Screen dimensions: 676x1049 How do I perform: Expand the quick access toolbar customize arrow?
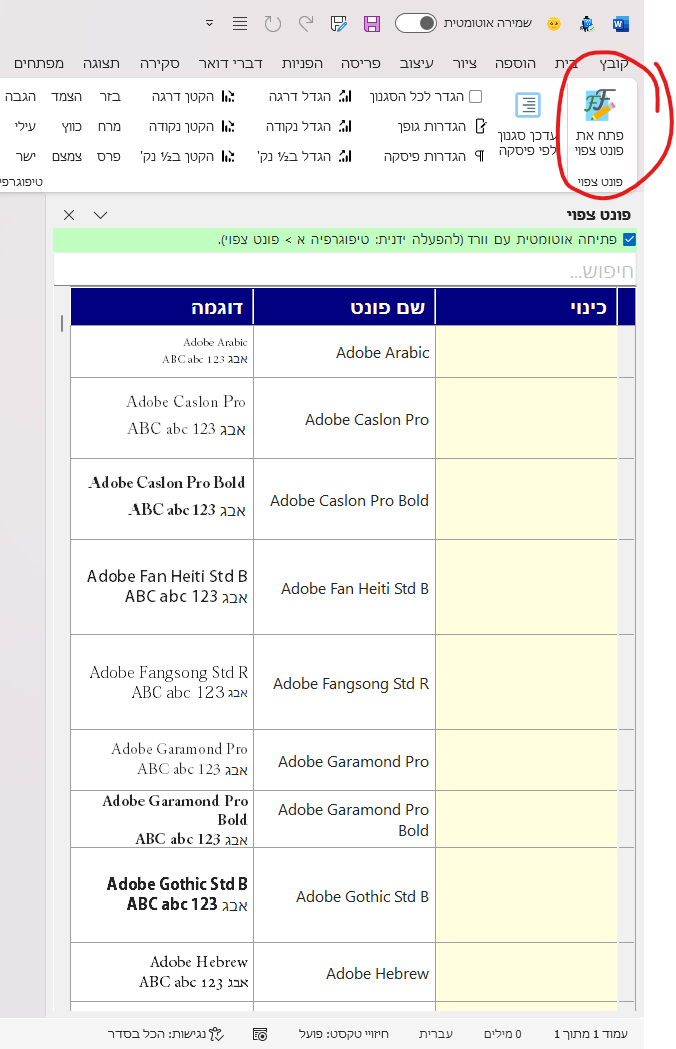tap(209, 23)
